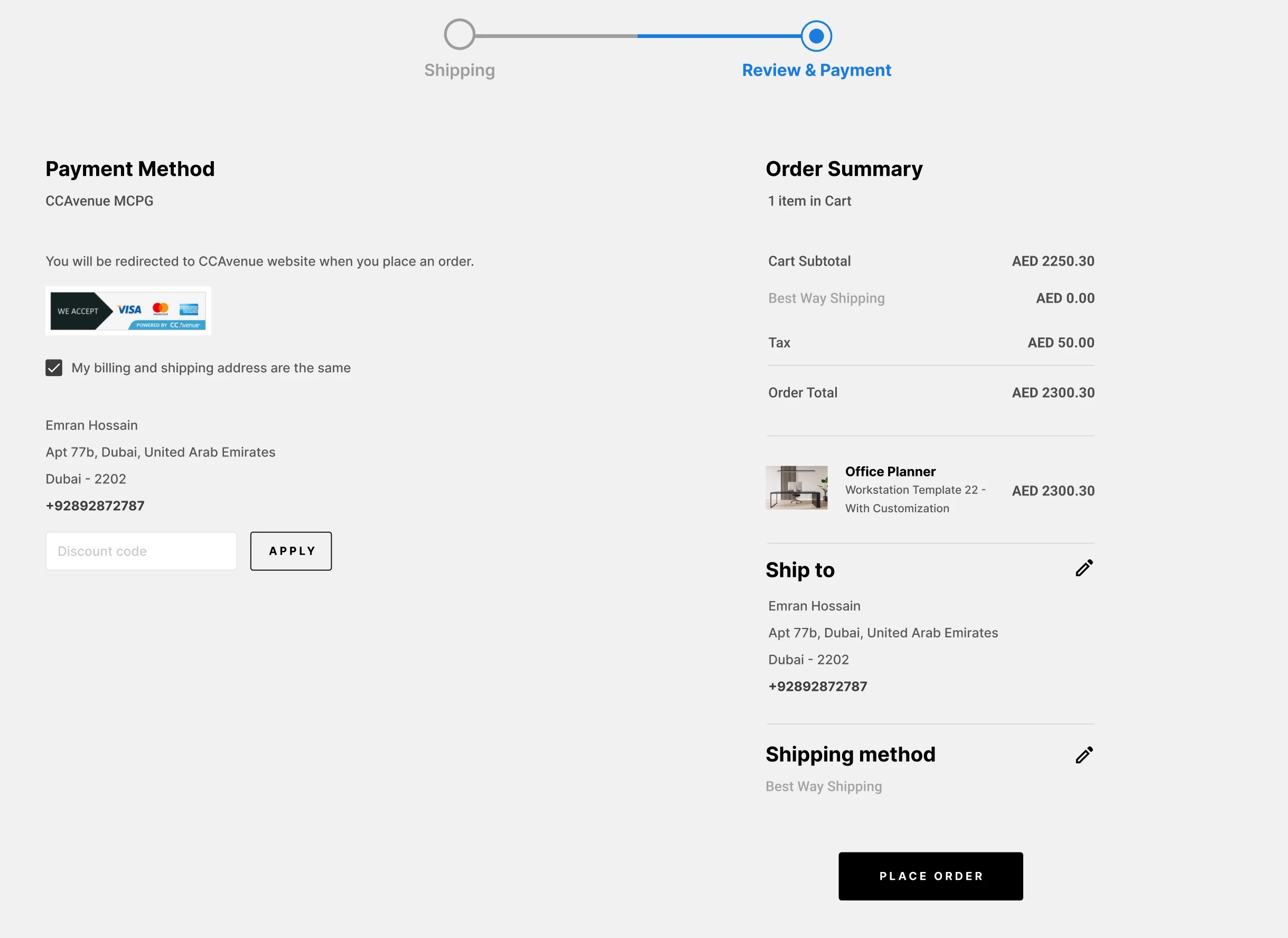Click the CCAvenue MCPG payment method label
Image resolution: width=1288 pixels, height=938 pixels.
click(99, 201)
